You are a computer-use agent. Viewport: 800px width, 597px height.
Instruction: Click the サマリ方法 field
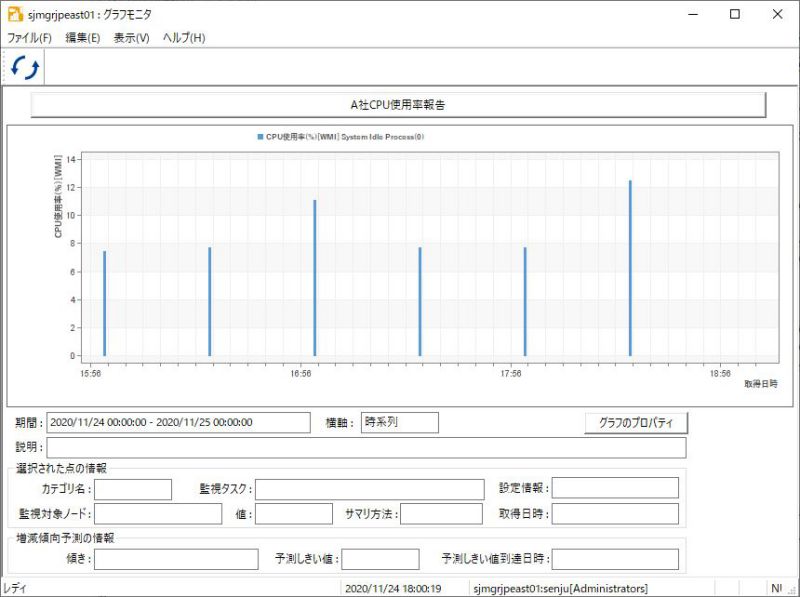point(441,514)
